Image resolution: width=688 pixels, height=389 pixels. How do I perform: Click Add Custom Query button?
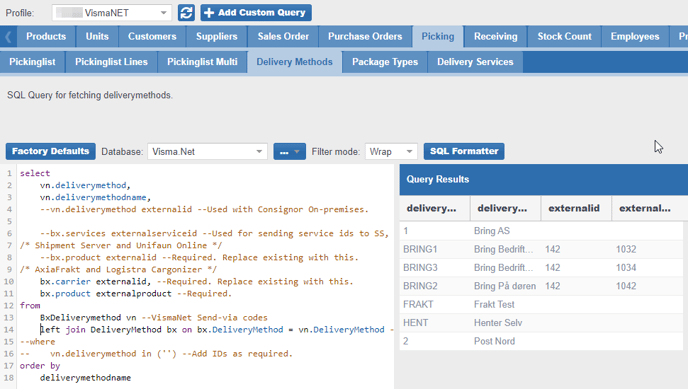pyautogui.click(x=256, y=13)
